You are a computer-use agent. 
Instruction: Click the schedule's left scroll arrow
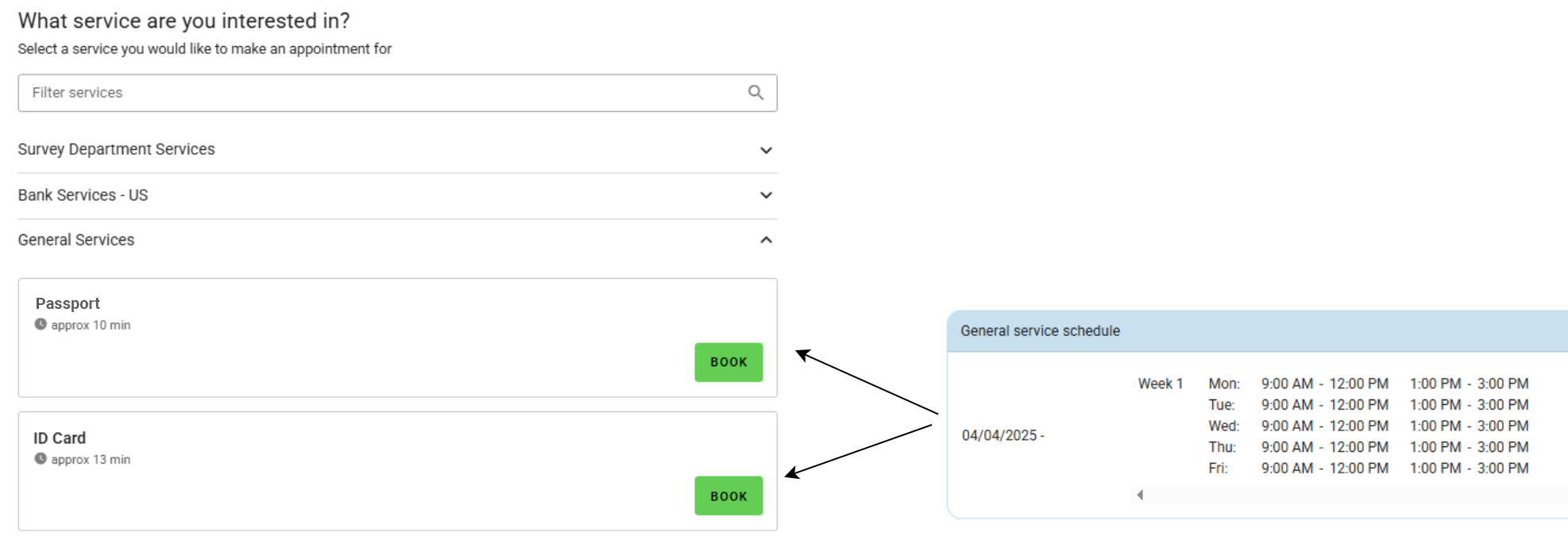tap(1140, 495)
